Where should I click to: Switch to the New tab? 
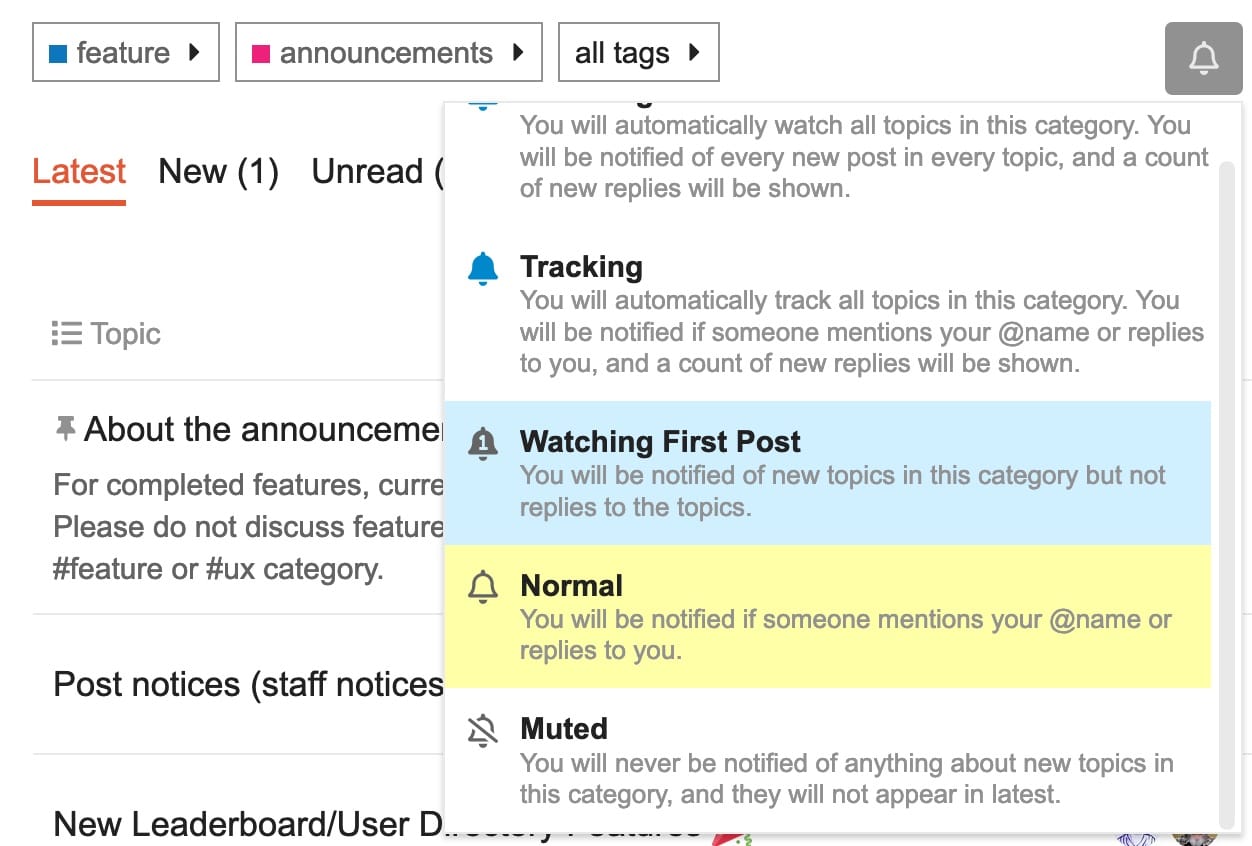(x=216, y=172)
